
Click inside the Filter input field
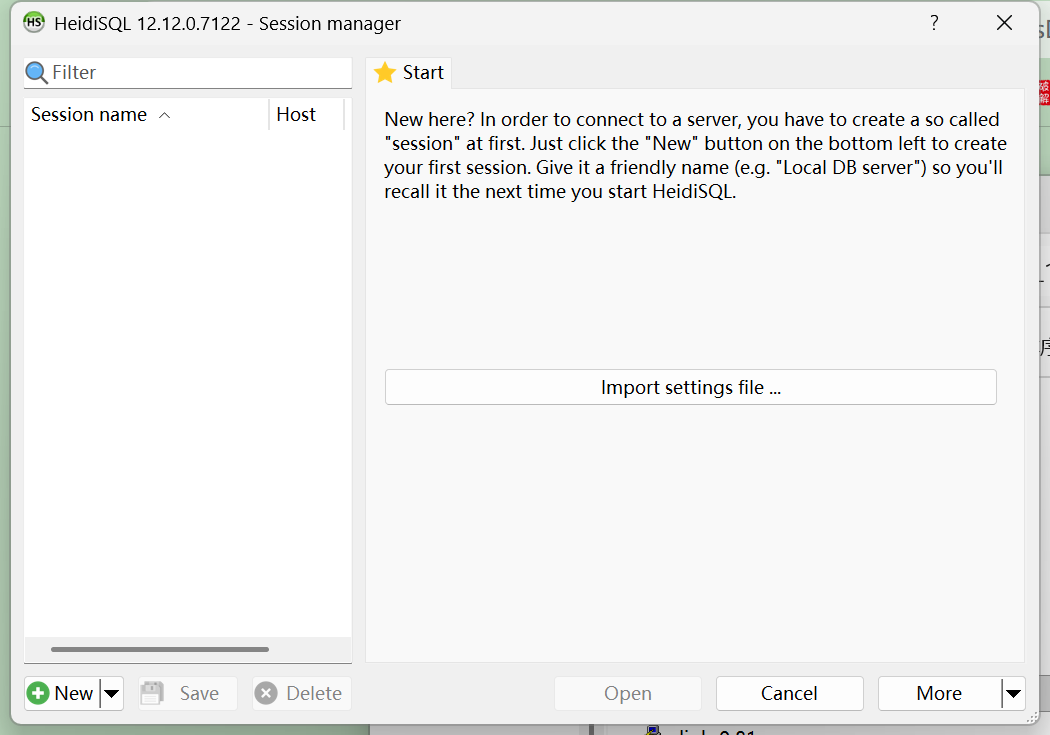click(180, 72)
